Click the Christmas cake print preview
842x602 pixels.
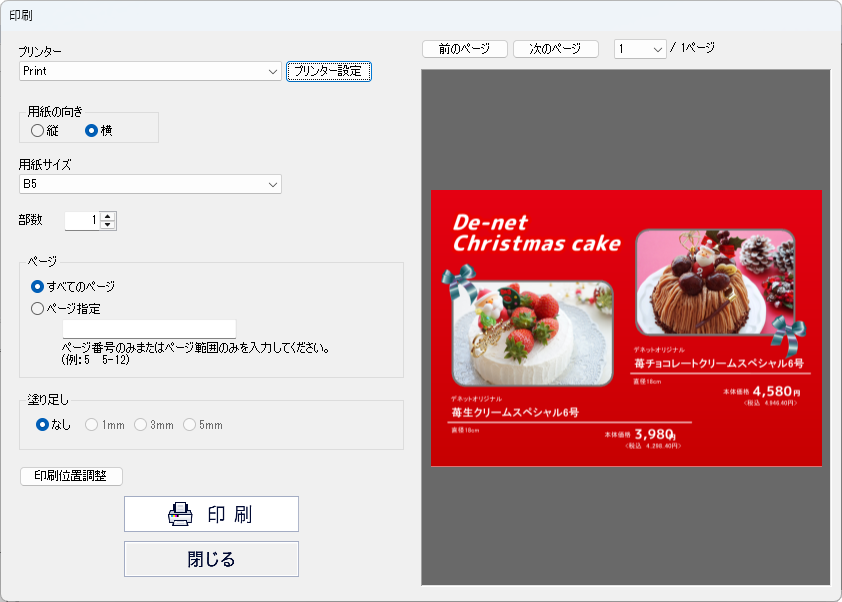[x=626, y=328]
